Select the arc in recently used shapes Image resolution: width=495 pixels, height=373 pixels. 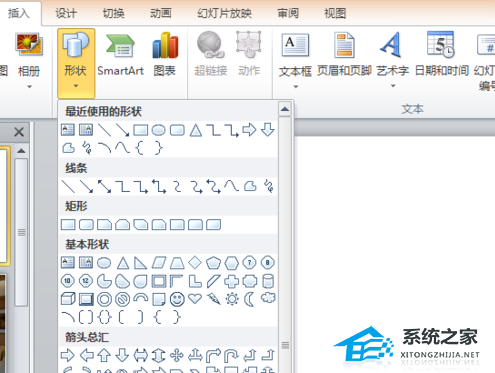click(104, 148)
